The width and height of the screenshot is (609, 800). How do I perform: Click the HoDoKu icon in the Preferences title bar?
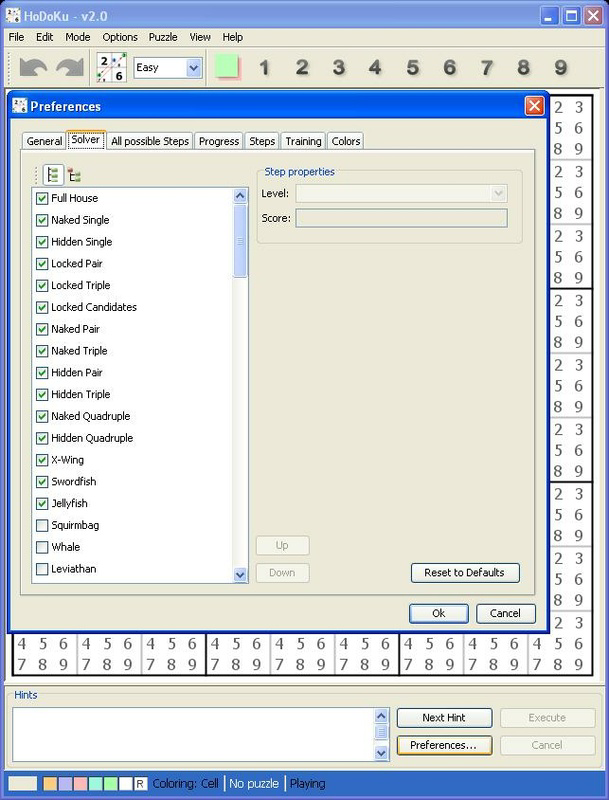click(19, 106)
